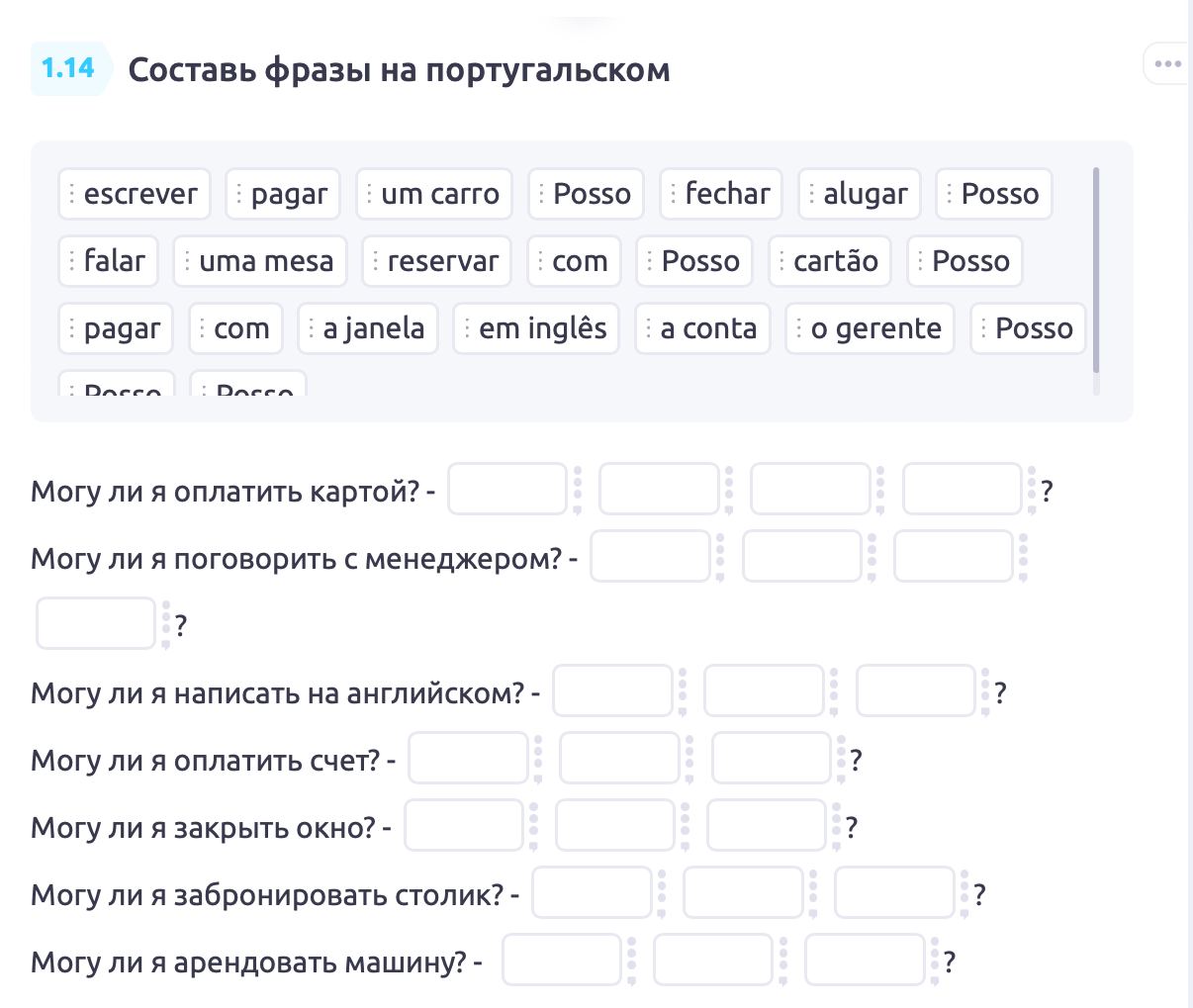Click the drag handle on 'escrever' chip

pyautogui.click(x=72, y=194)
